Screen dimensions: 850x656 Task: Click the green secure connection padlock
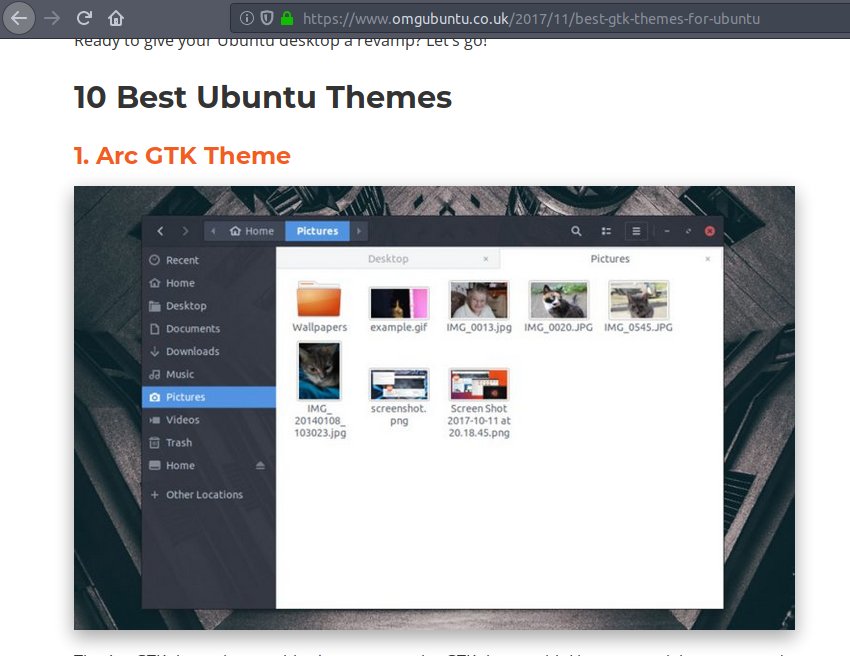287,18
